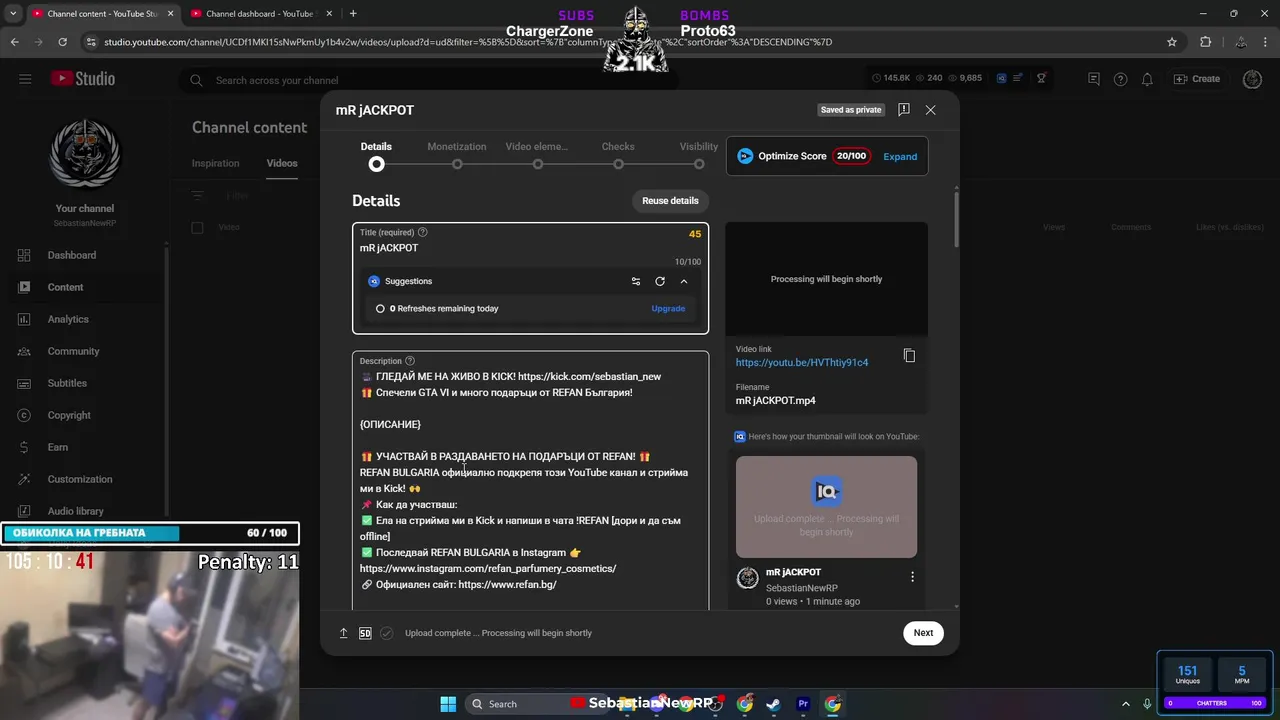Click the Customization wand icon
Screen dimensions: 1280x720
click(x=25, y=479)
